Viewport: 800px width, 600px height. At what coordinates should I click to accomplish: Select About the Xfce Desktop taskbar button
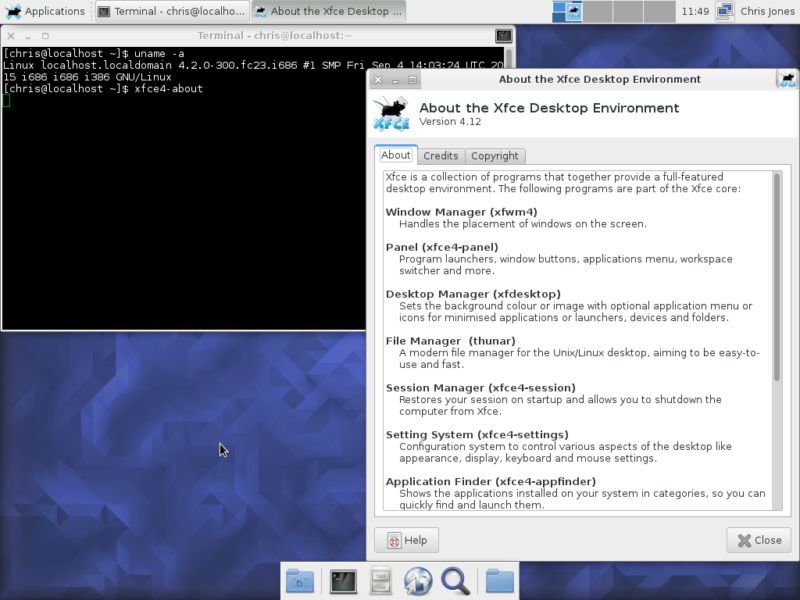pos(329,11)
